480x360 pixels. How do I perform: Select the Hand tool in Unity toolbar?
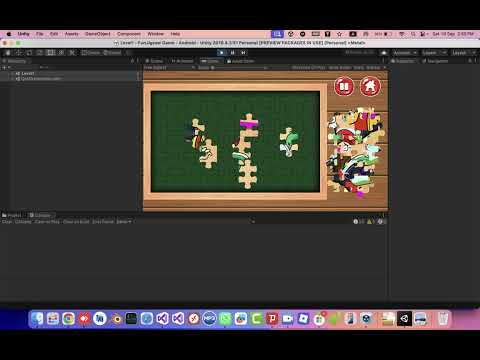tap(8, 53)
